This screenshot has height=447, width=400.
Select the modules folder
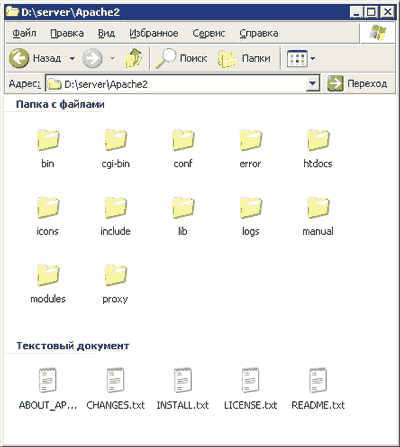tap(48, 284)
